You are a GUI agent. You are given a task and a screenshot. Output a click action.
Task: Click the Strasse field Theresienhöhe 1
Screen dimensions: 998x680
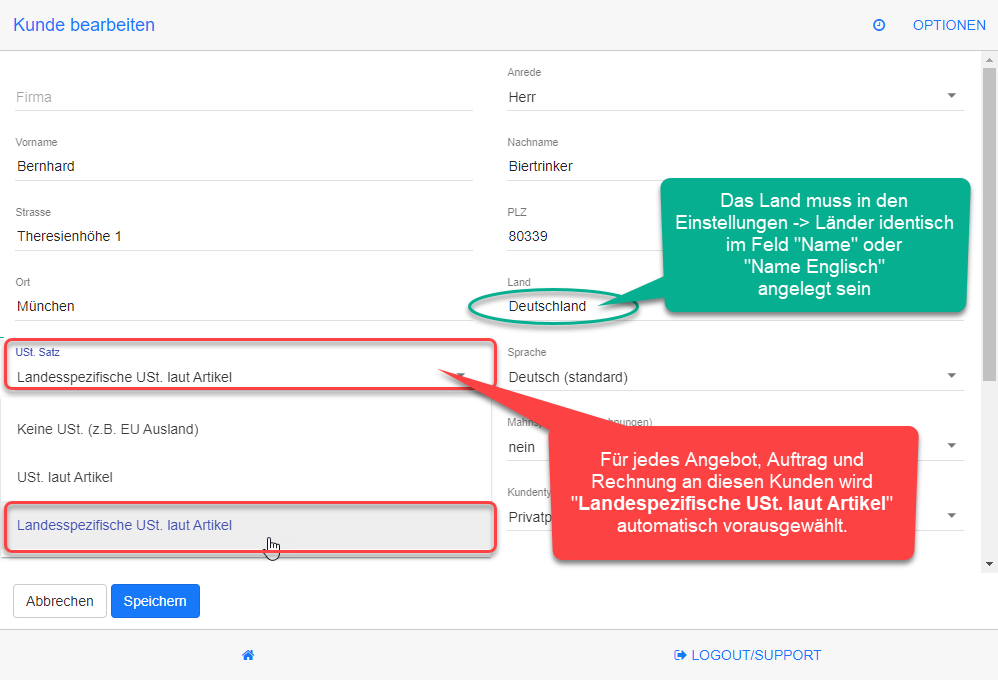point(244,236)
